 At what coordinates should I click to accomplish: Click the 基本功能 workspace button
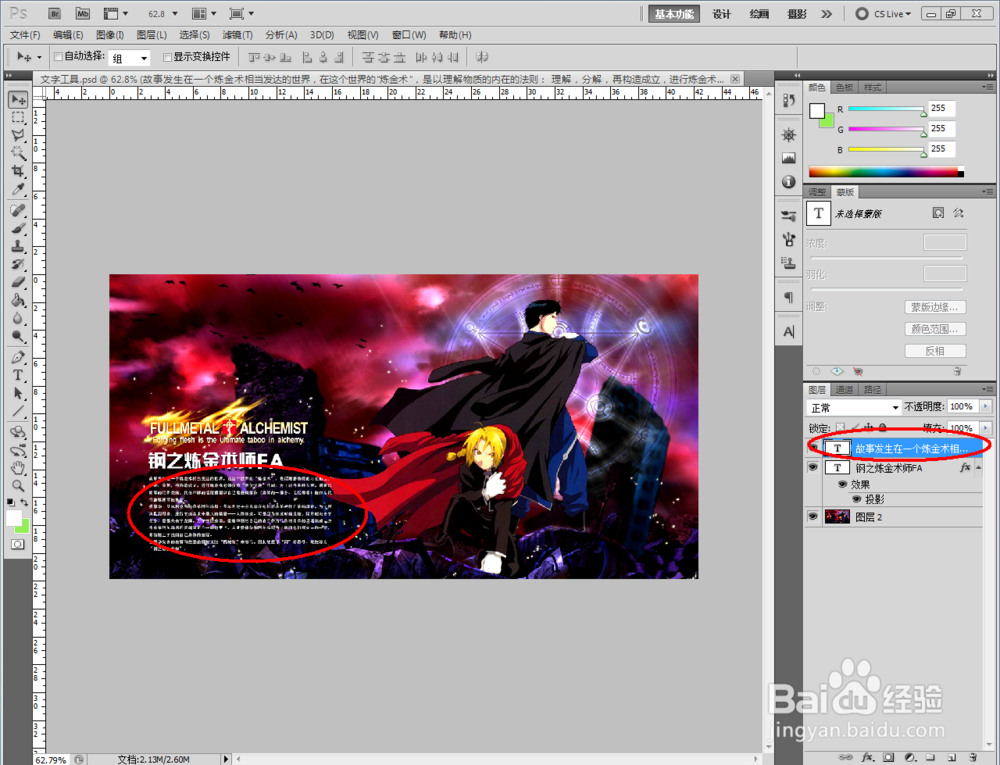coord(674,13)
